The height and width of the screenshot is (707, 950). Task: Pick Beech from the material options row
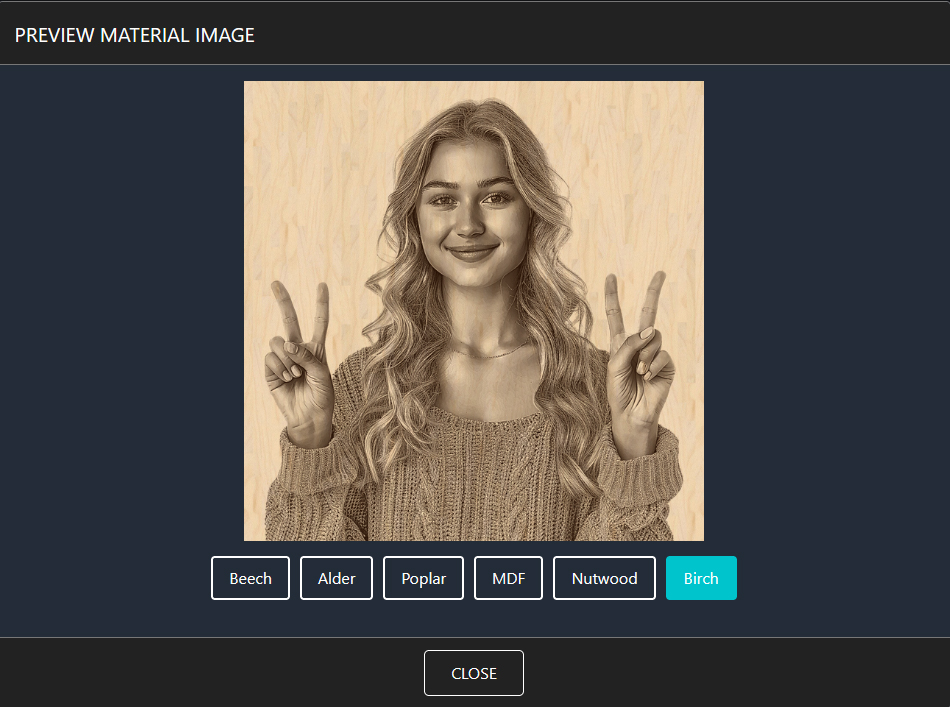click(x=250, y=578)
